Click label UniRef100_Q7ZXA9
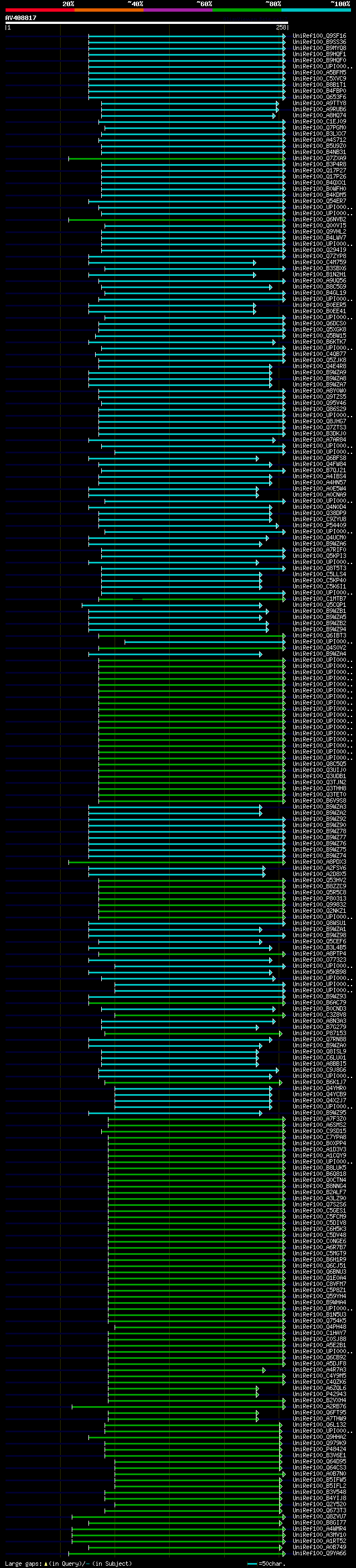 pyautogui.click(x=319, y=159)
